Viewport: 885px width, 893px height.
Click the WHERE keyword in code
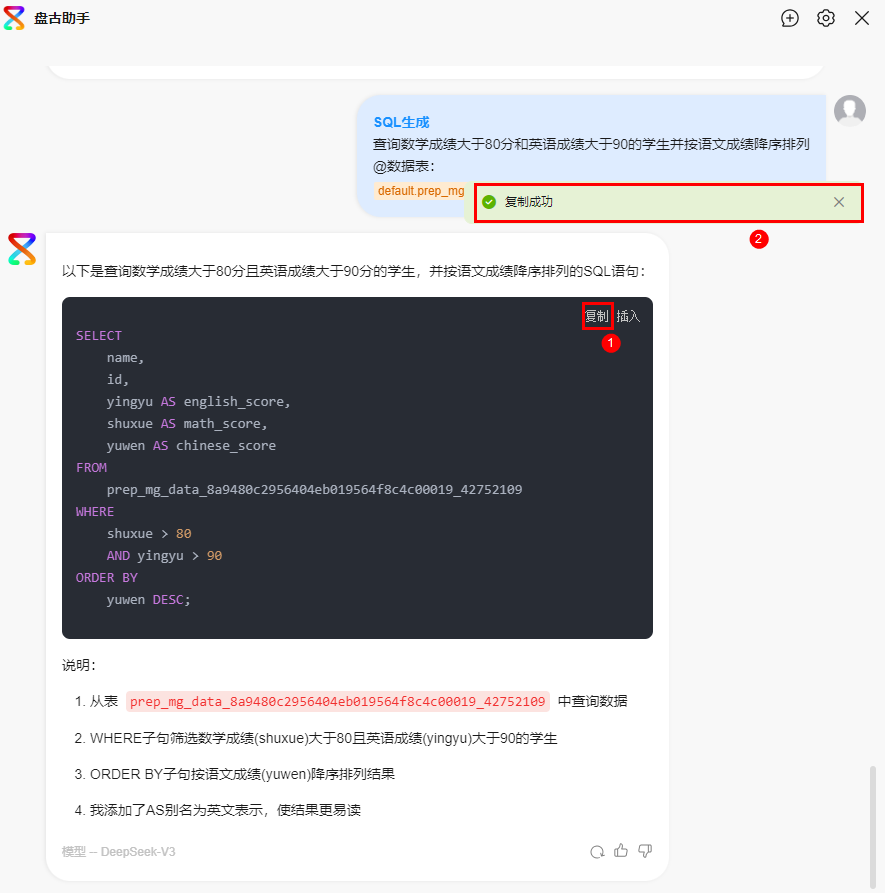(95, 512)
